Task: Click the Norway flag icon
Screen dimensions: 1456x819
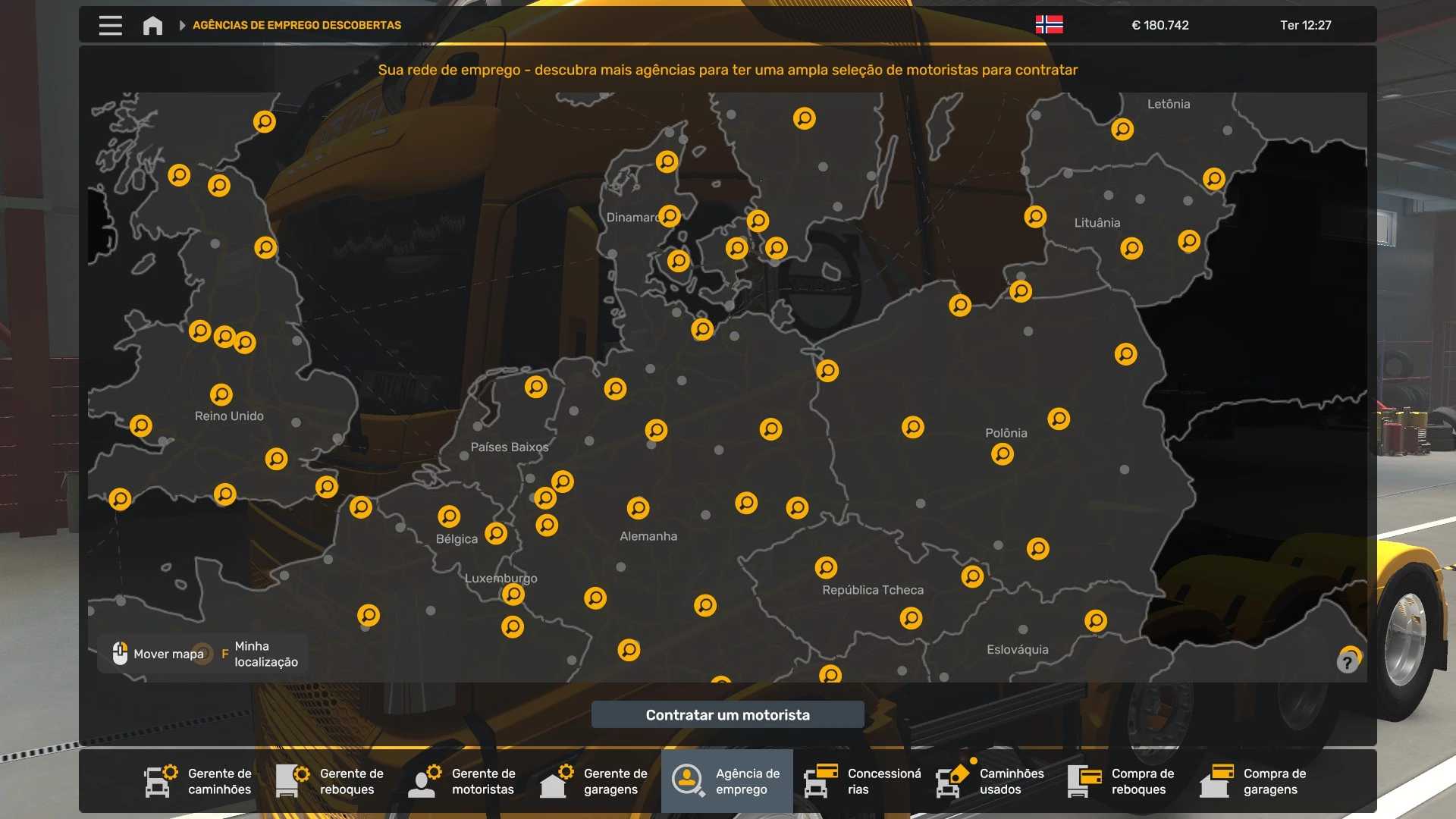Action: pos(1049,25)
